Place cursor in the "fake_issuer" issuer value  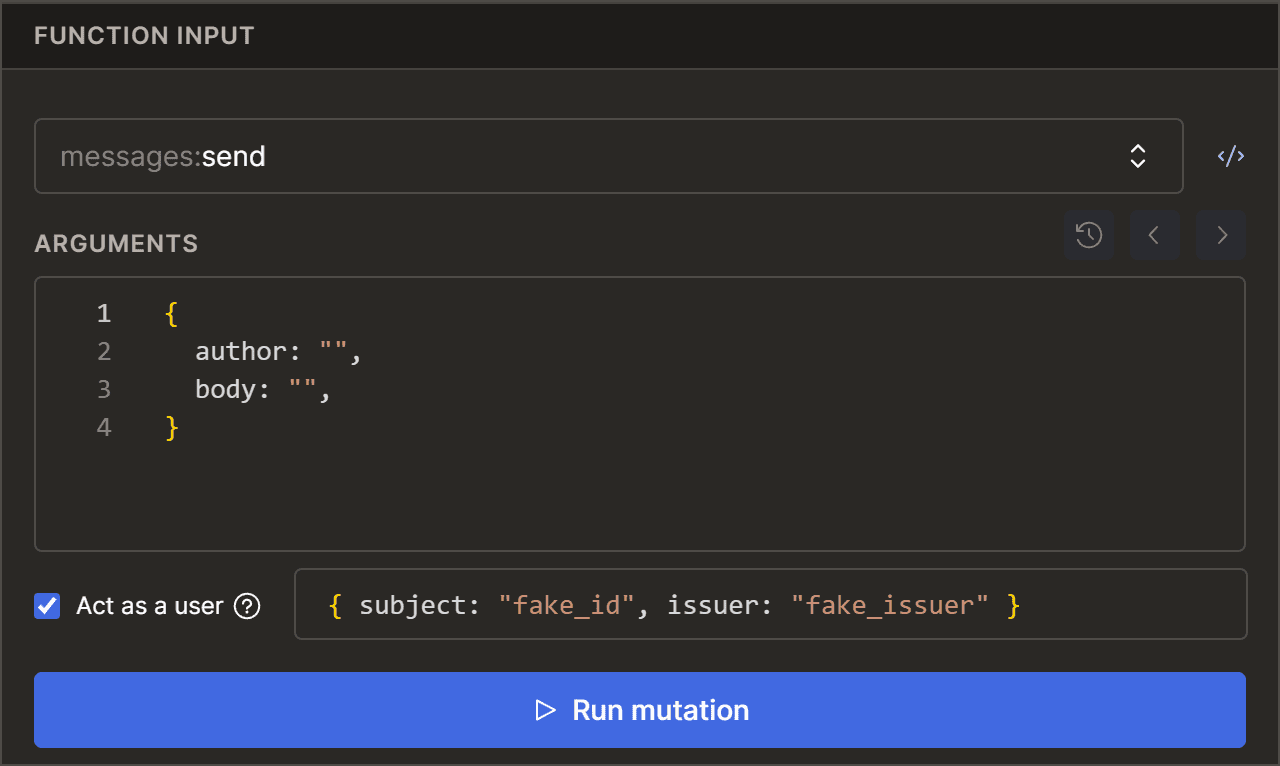click(889, 605)
